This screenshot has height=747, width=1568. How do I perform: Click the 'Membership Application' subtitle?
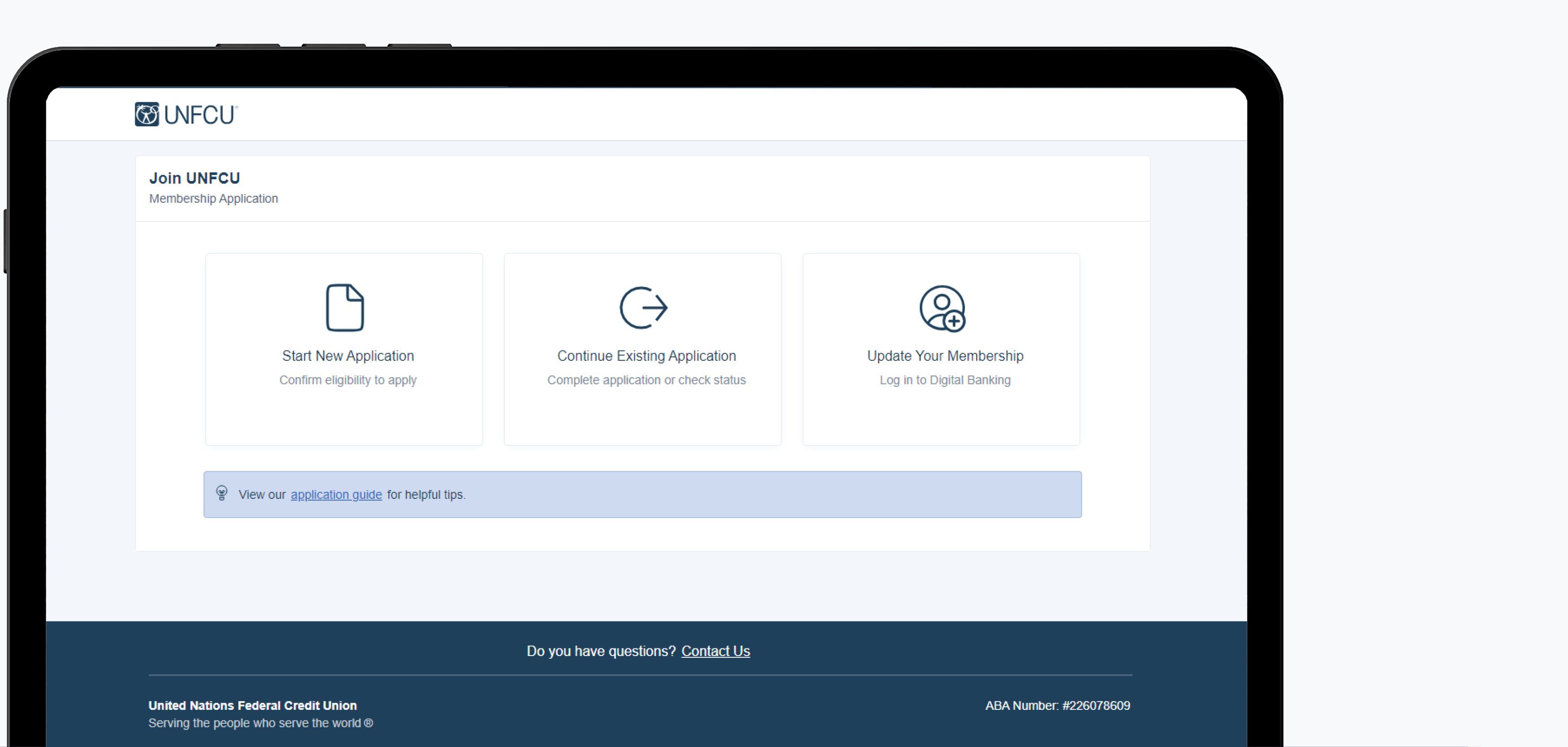click(x=214, y=199)
